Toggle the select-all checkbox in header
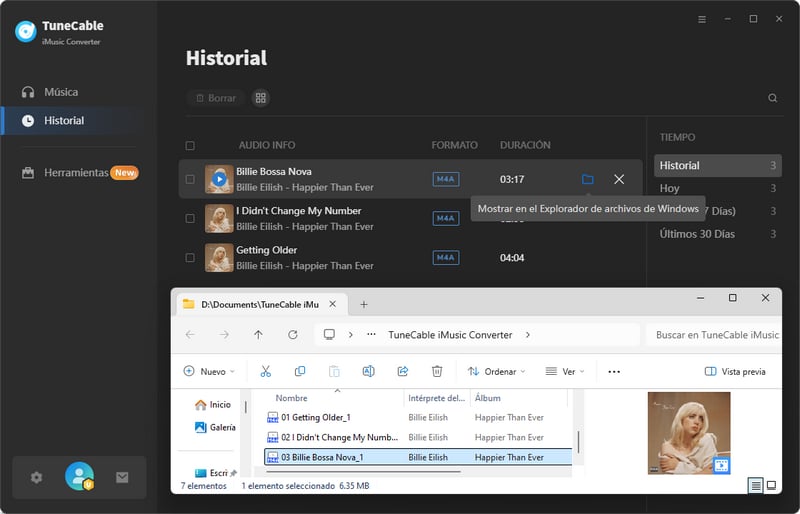The width and height of the screenshot is (800, 514). (190, 145)
